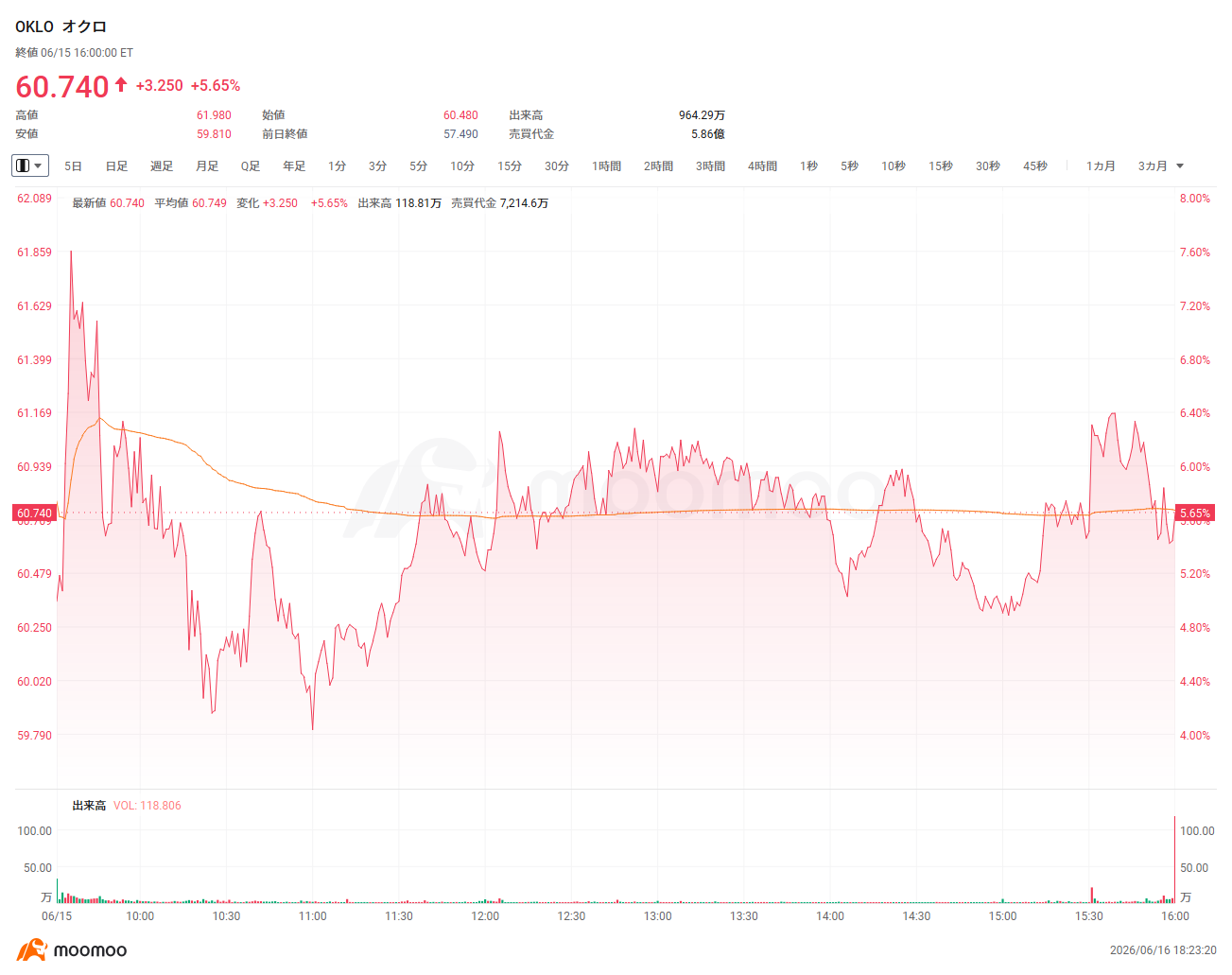The height and width of the screenshot is (975, 1232).
Task: Select the 1カ月 range
Action: pos(1101,166)
